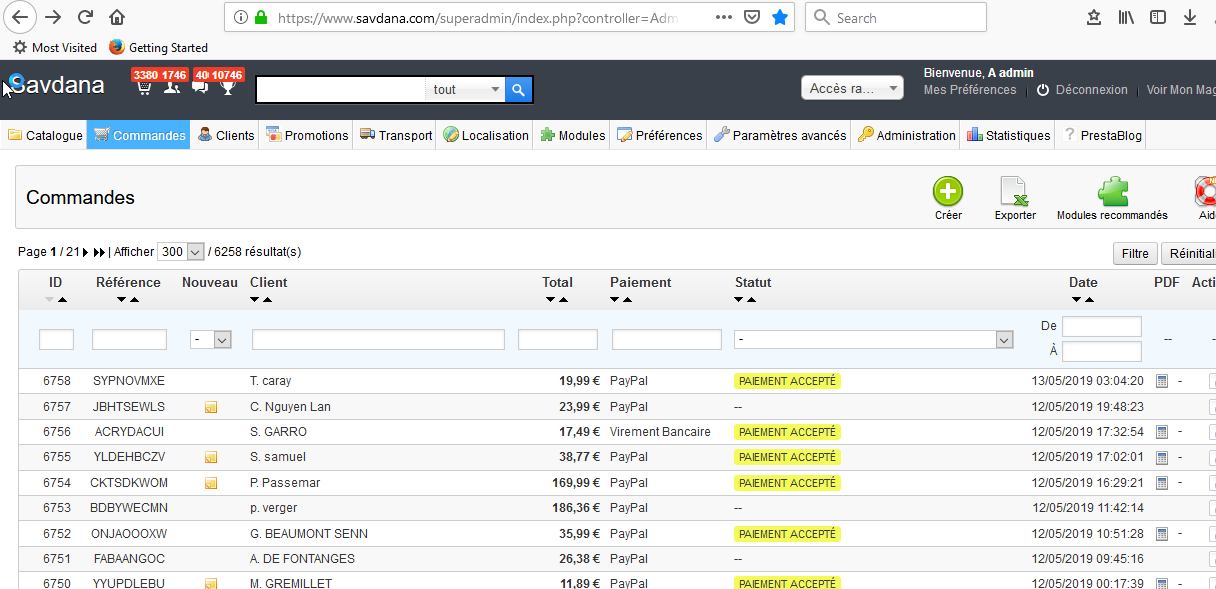Viewport: 1216px width, 589px height.
Task: Click the Firefox bookmark star icon
Action: (780, 17)
